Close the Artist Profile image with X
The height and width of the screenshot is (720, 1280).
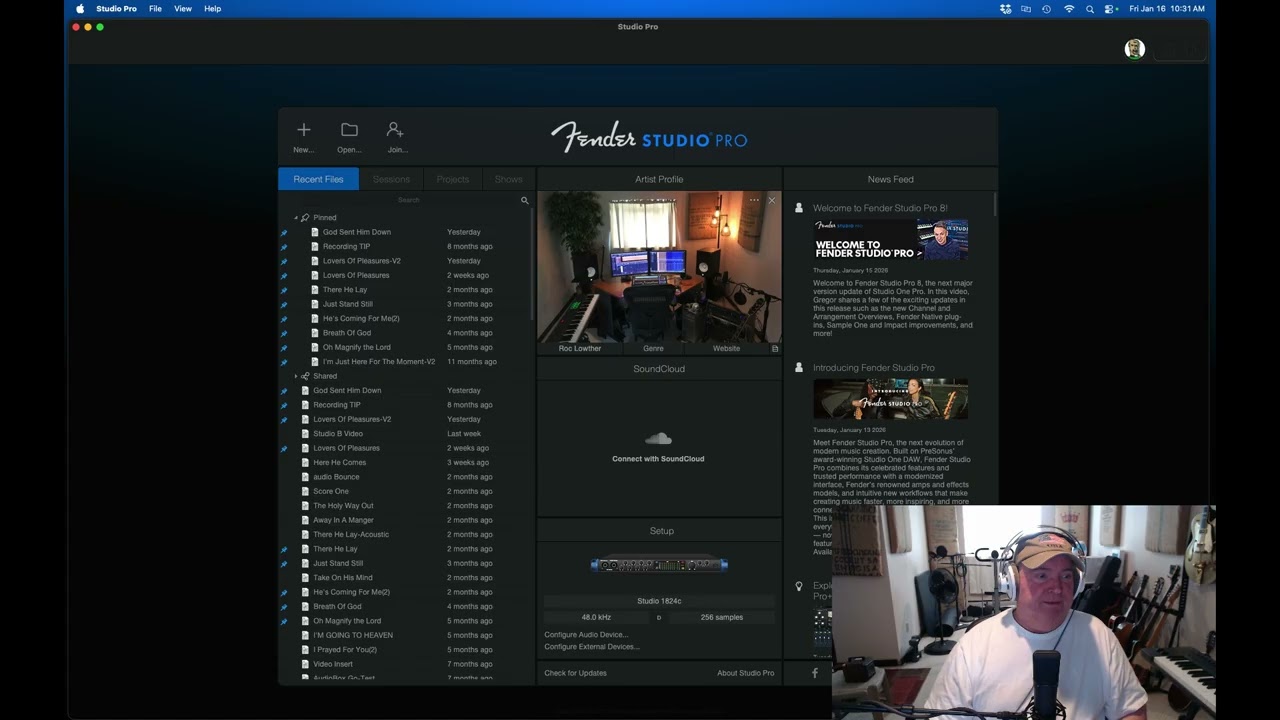(771, 200)
